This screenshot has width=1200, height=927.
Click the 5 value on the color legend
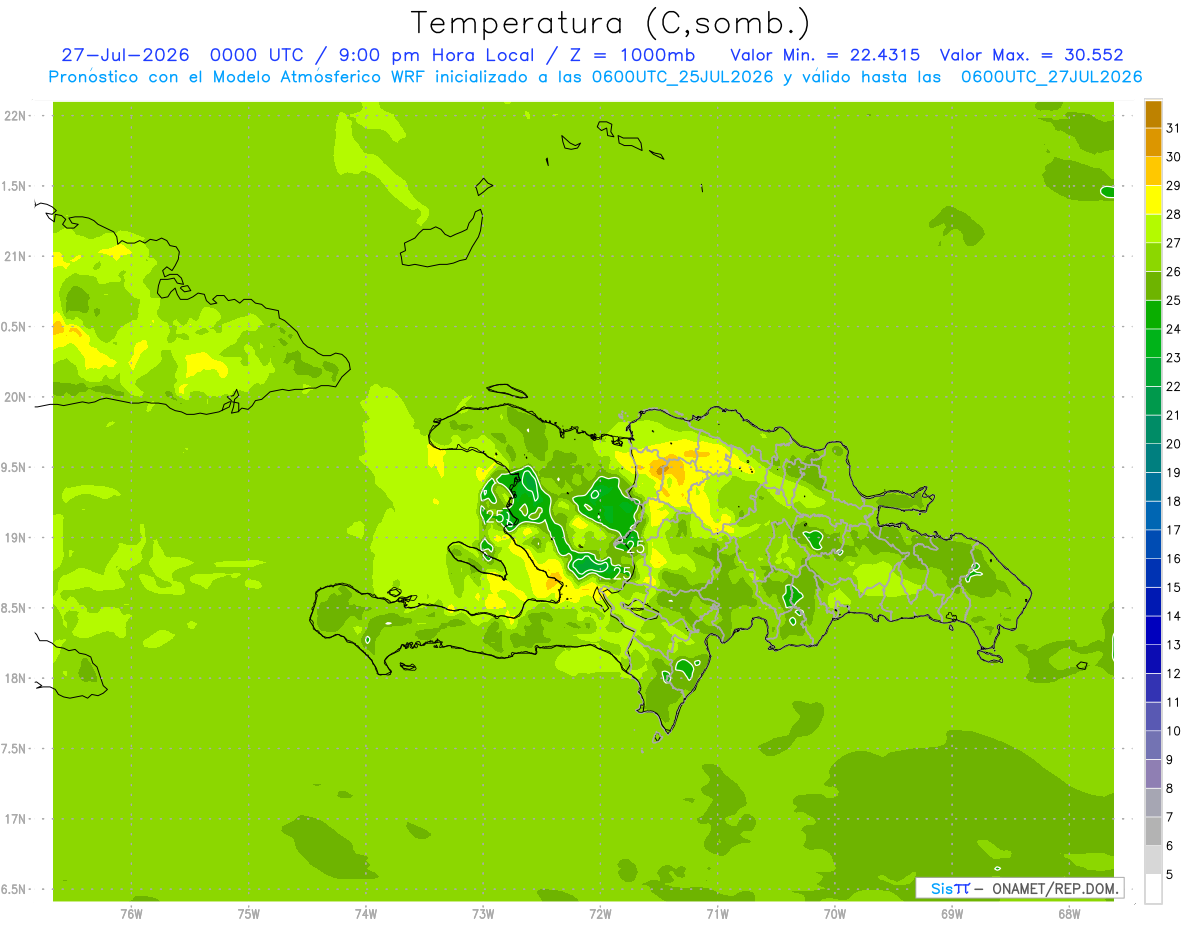(1170, 875)
